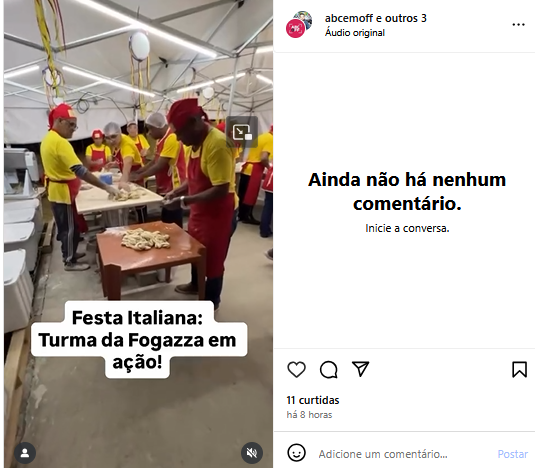Unmute the video sound
Screen dimensions: 535x468
252,453
